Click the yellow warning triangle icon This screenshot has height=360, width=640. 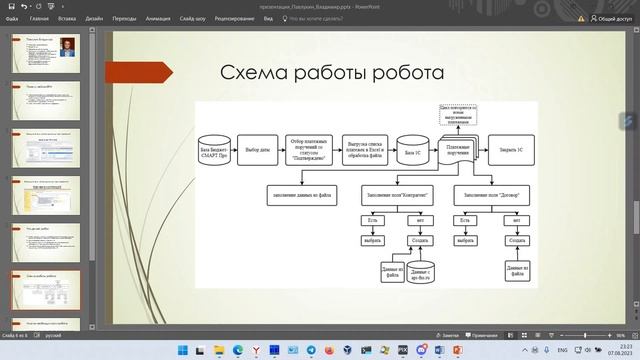tap(581, 19)
